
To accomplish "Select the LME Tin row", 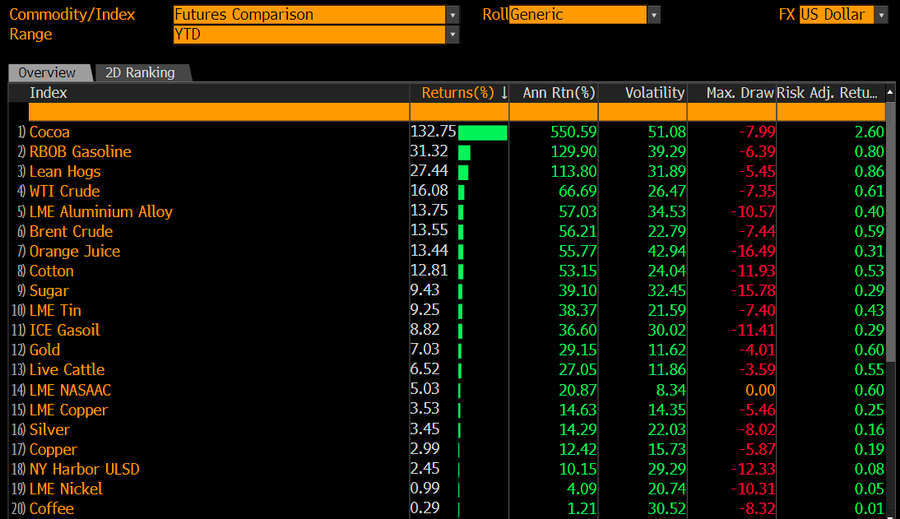I will (x=448, y=311).
